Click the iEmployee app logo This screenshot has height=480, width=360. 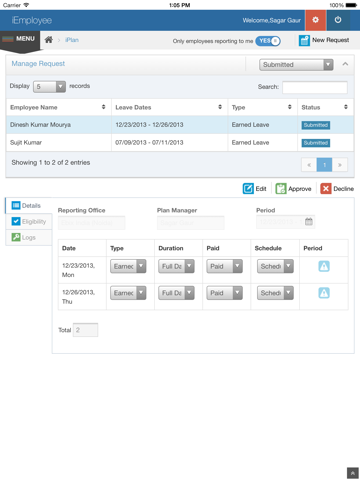tap(32, 20)
